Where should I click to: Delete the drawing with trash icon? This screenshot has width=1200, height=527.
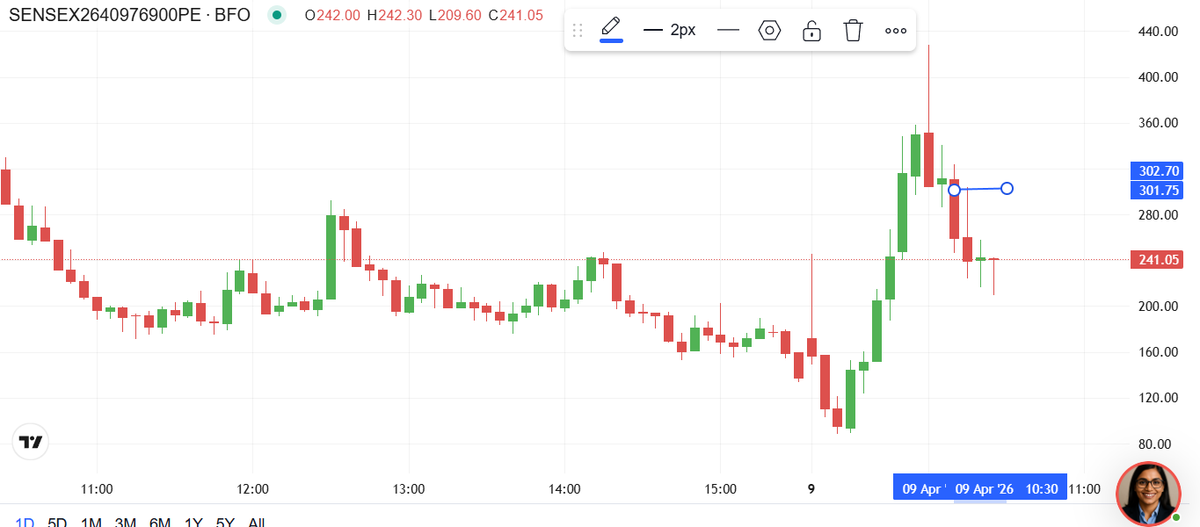(x=853, y=30)
